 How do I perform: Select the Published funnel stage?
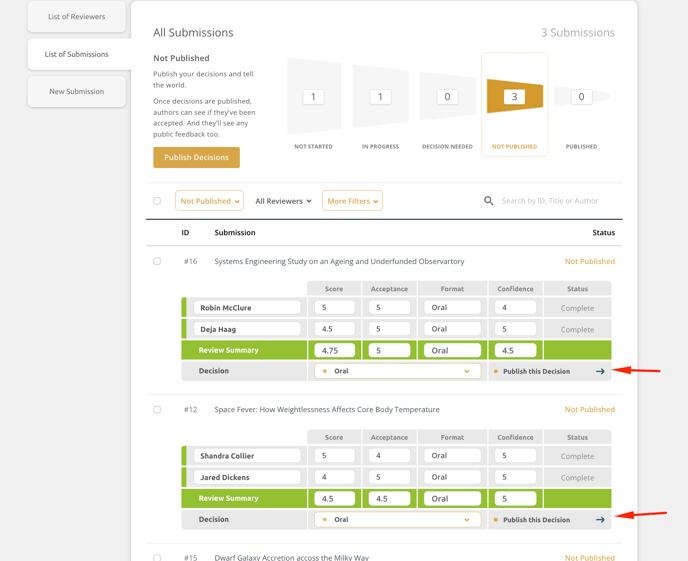tap(581, 98)
